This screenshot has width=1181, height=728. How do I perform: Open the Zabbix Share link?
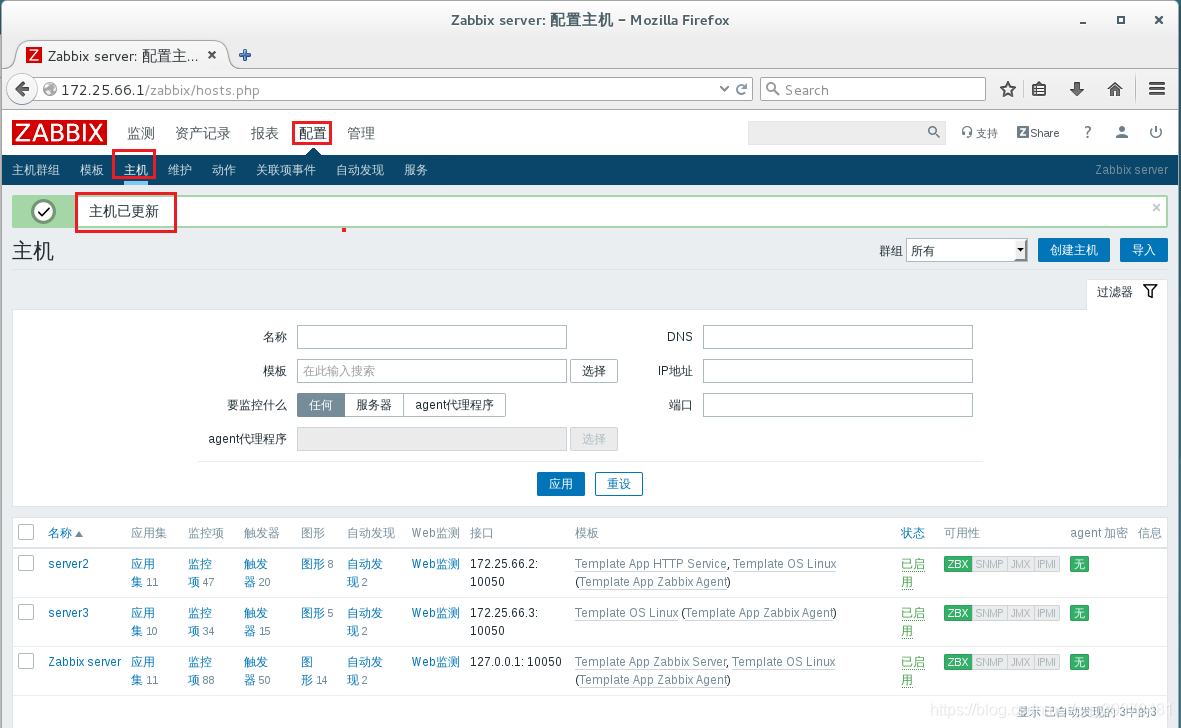pyautogui.click(x=1038, y=133)
